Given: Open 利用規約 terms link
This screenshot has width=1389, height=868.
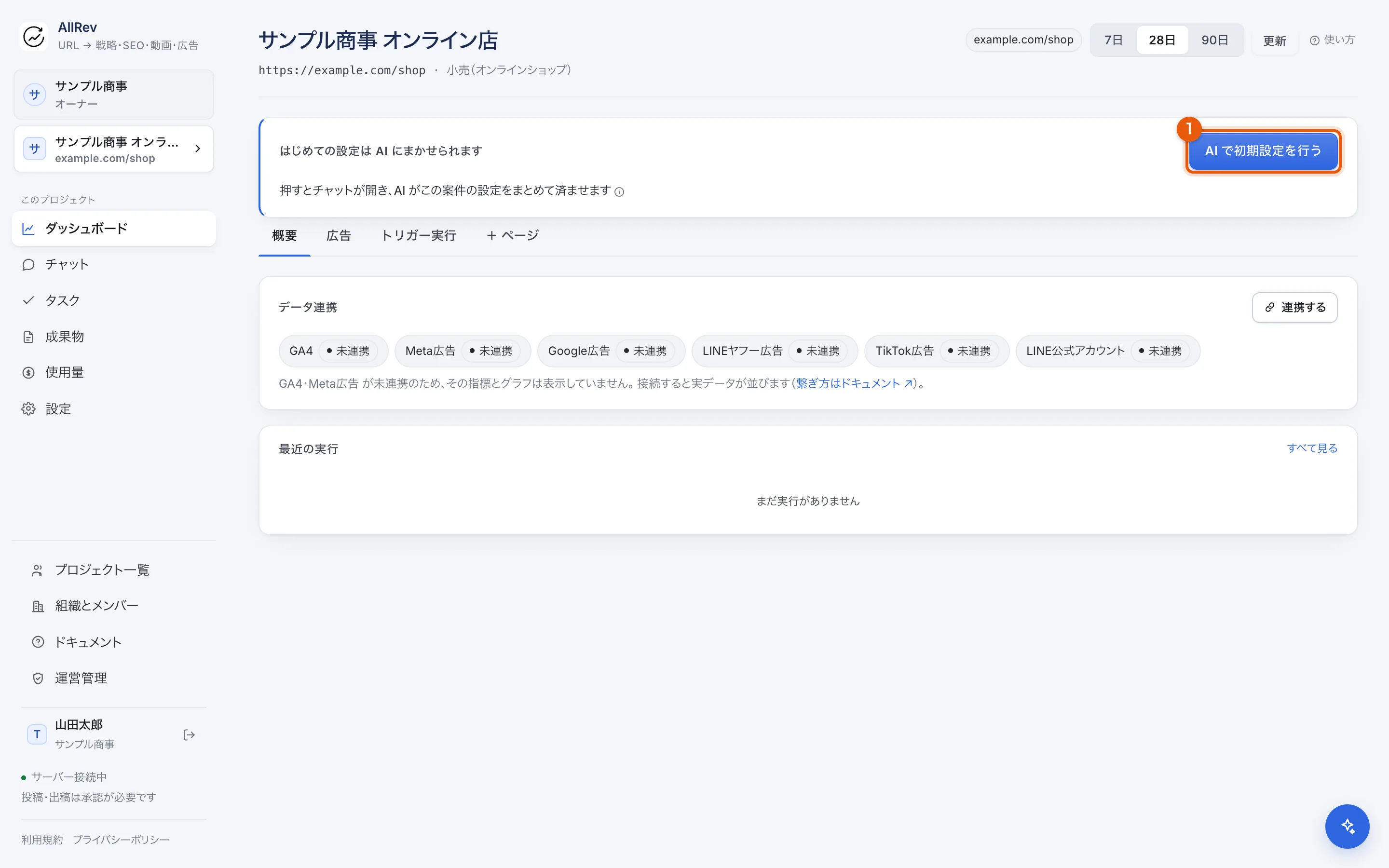Looking at the screenshot, I should click(x=42, y=840).
